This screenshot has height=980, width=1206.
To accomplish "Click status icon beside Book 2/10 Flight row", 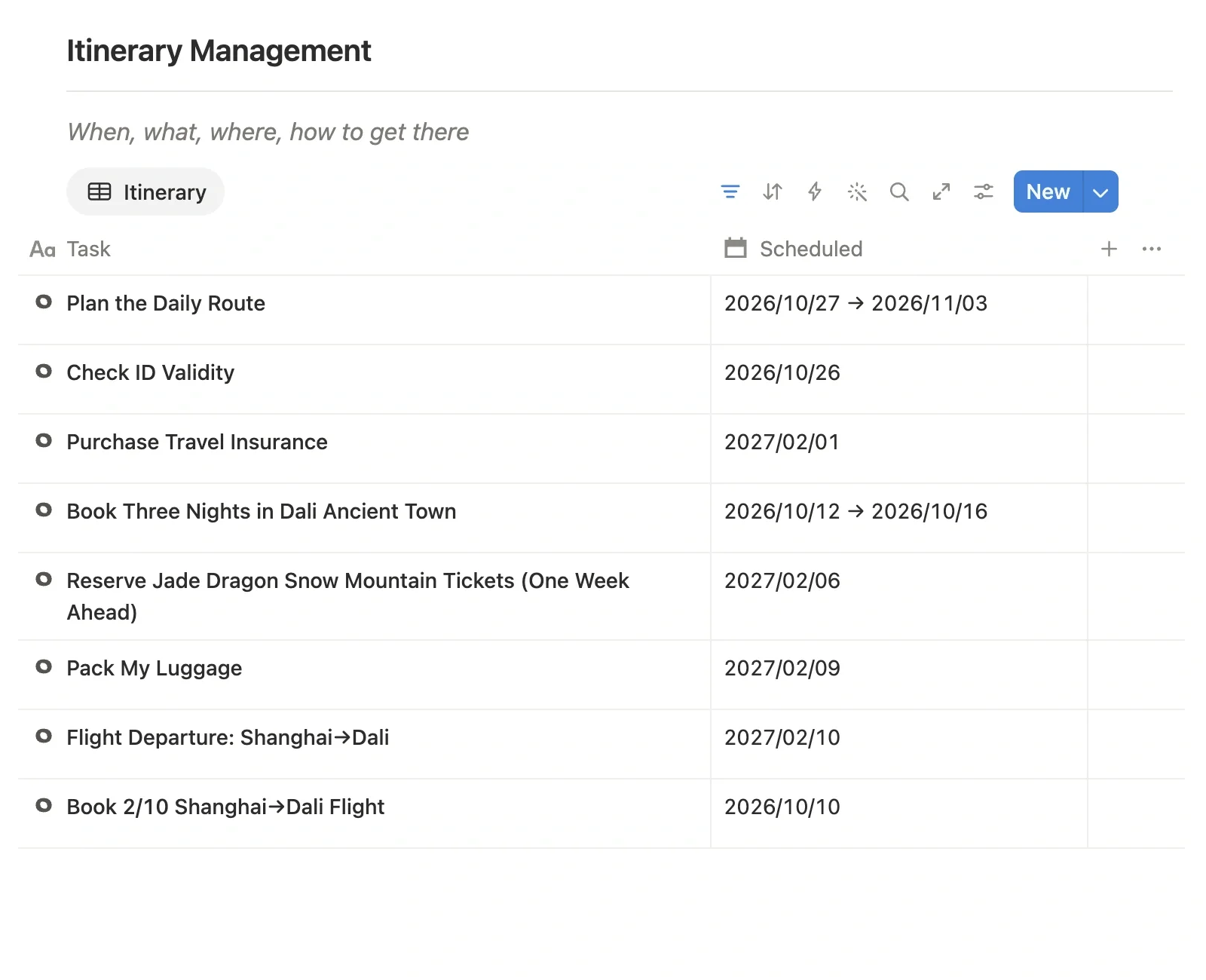I will click(44, 805).
